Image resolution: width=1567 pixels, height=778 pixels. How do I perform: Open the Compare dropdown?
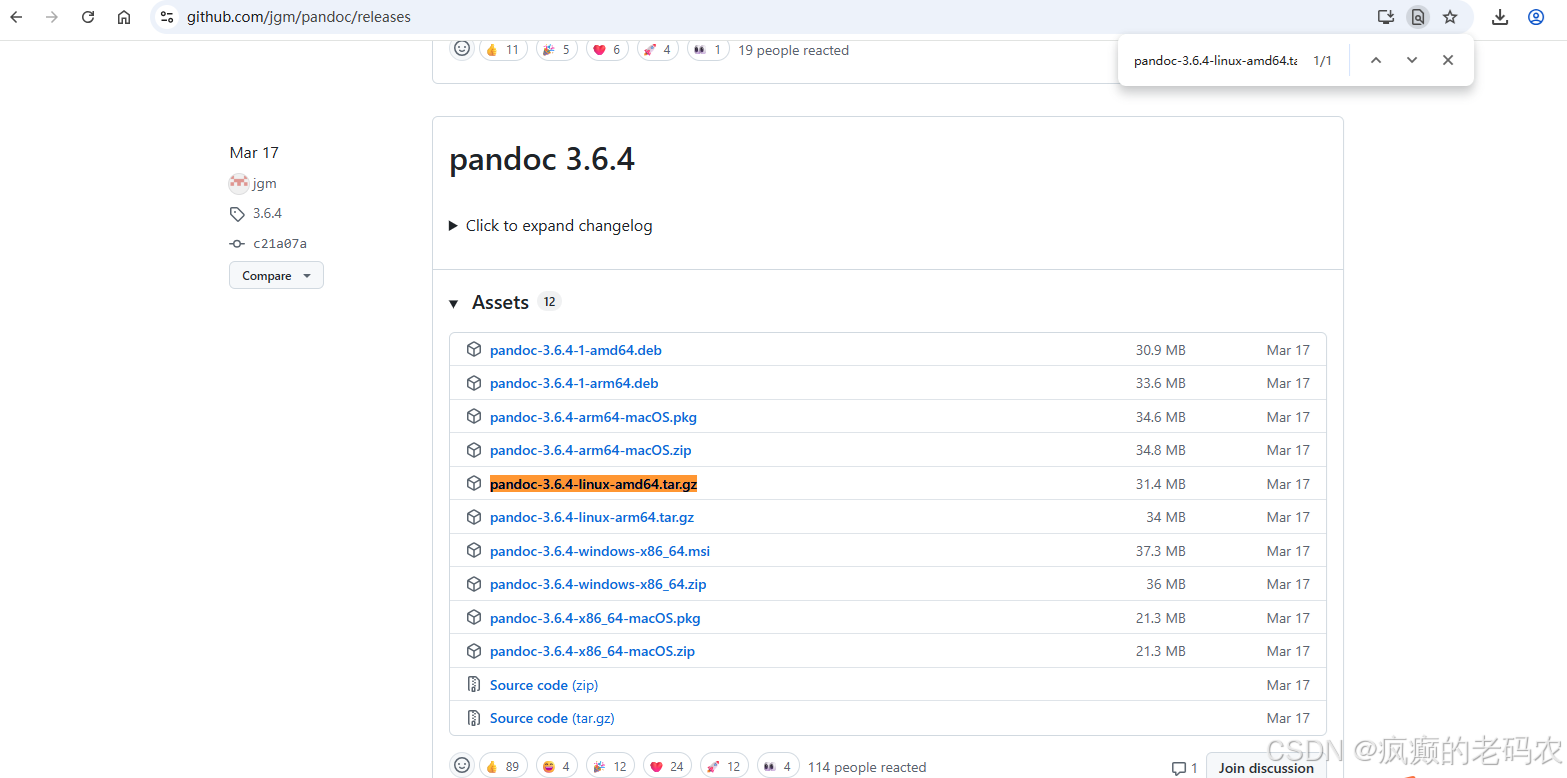point(276,275)
